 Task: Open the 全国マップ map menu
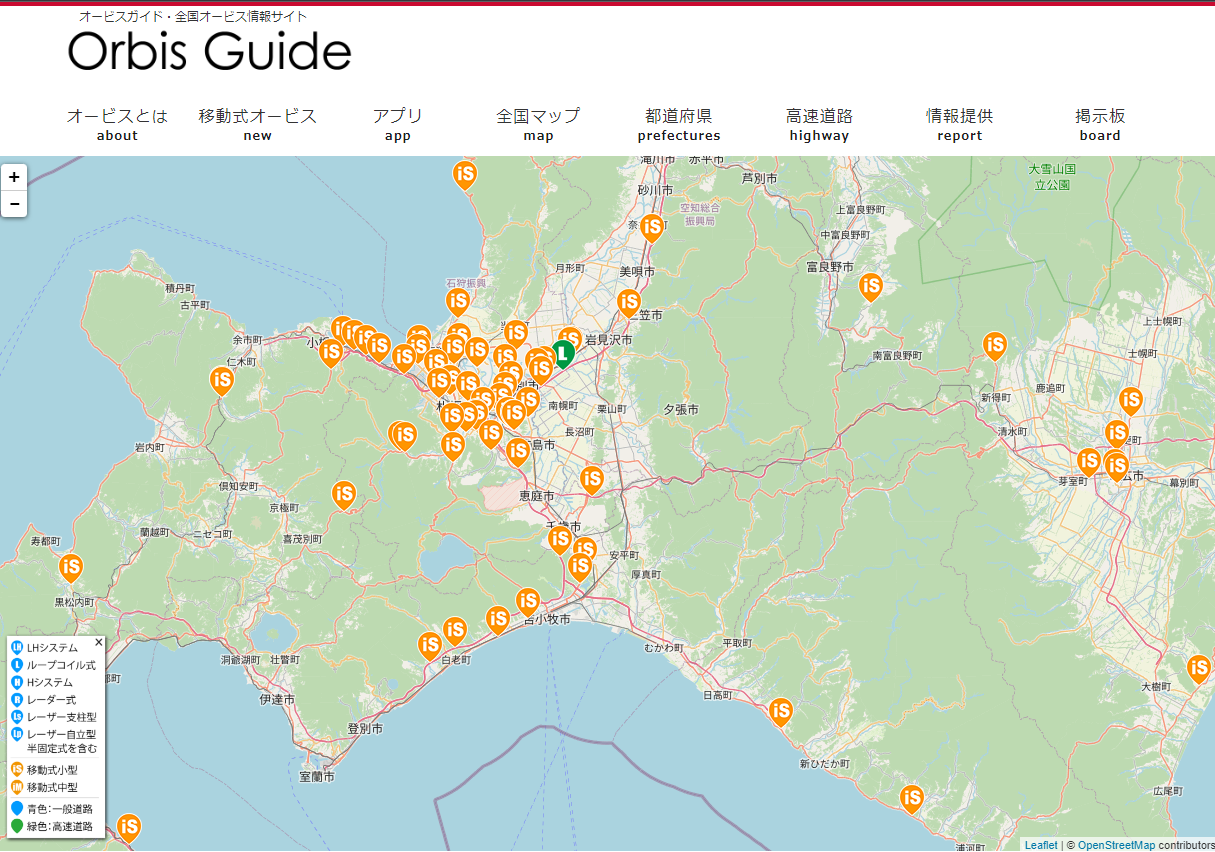[x=538, y=124]
